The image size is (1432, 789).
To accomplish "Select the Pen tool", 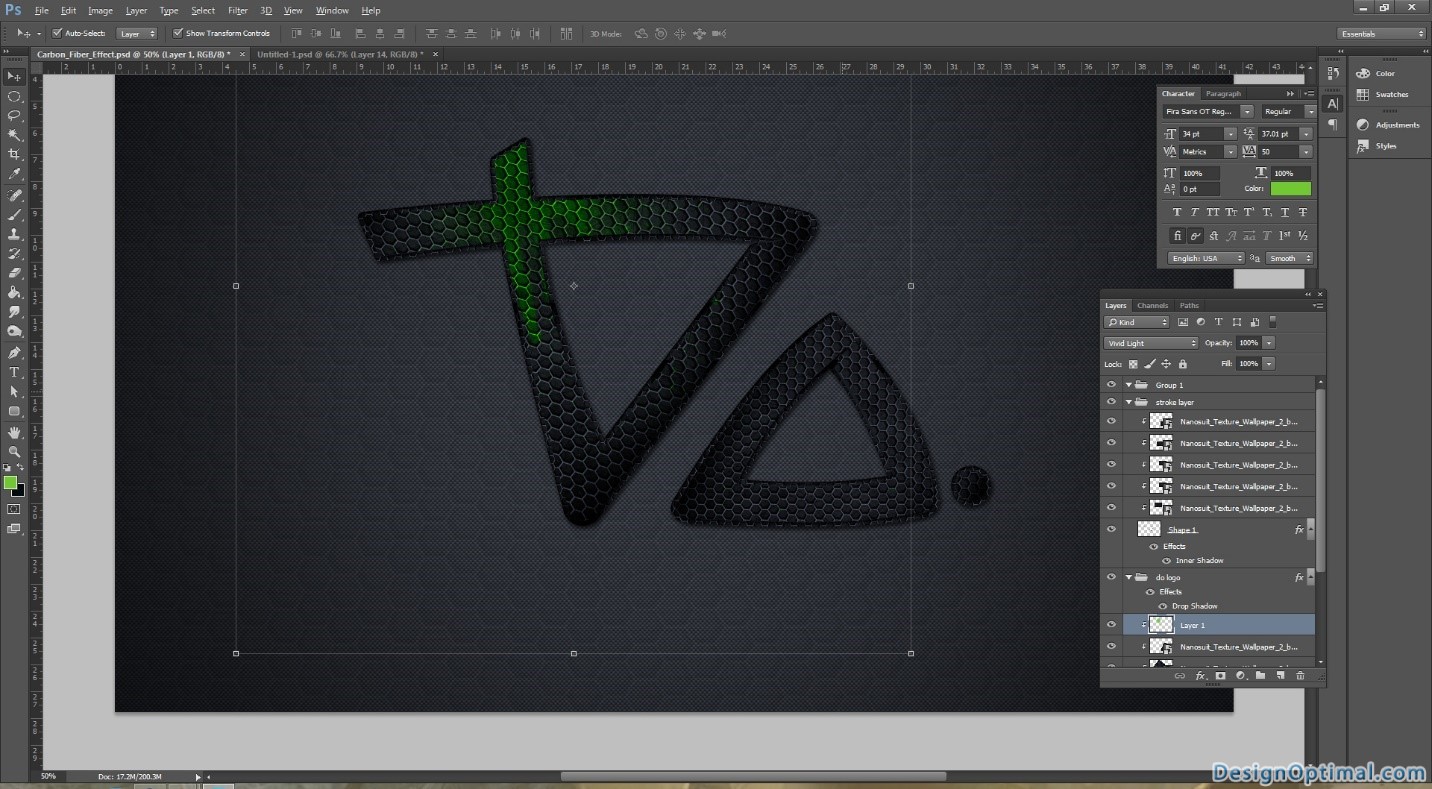I will (x=14, y=353).
